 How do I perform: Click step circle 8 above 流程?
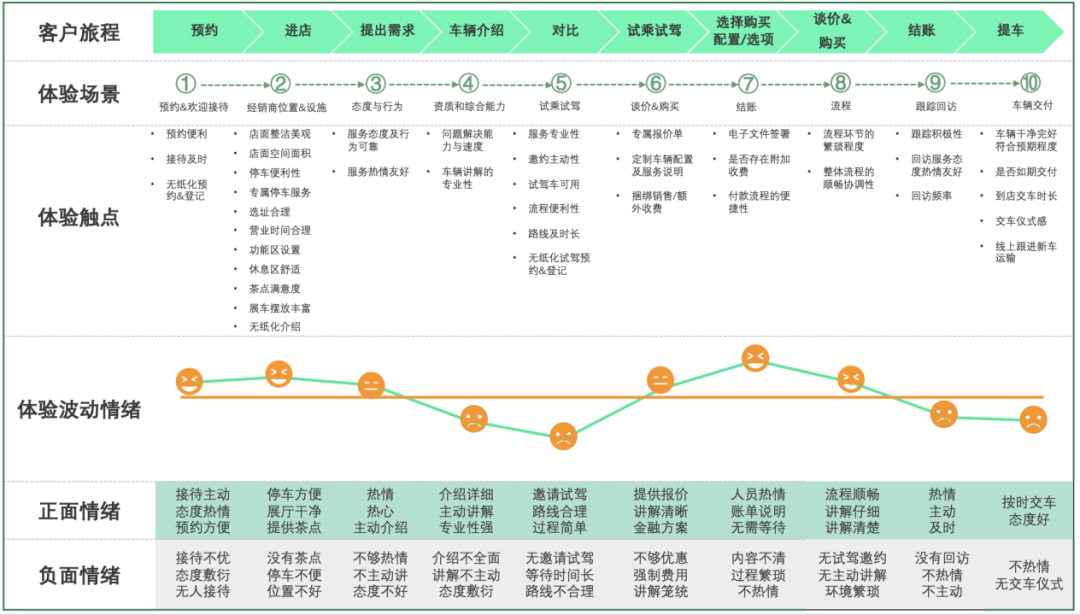[x=840, y=84]
